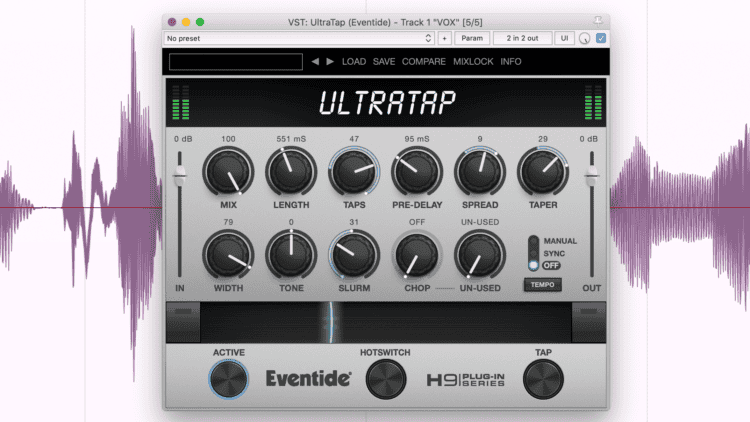This screenshot has height=422, width=750.
Task: Click the right ribbon end pad
Action: [589, 322]
